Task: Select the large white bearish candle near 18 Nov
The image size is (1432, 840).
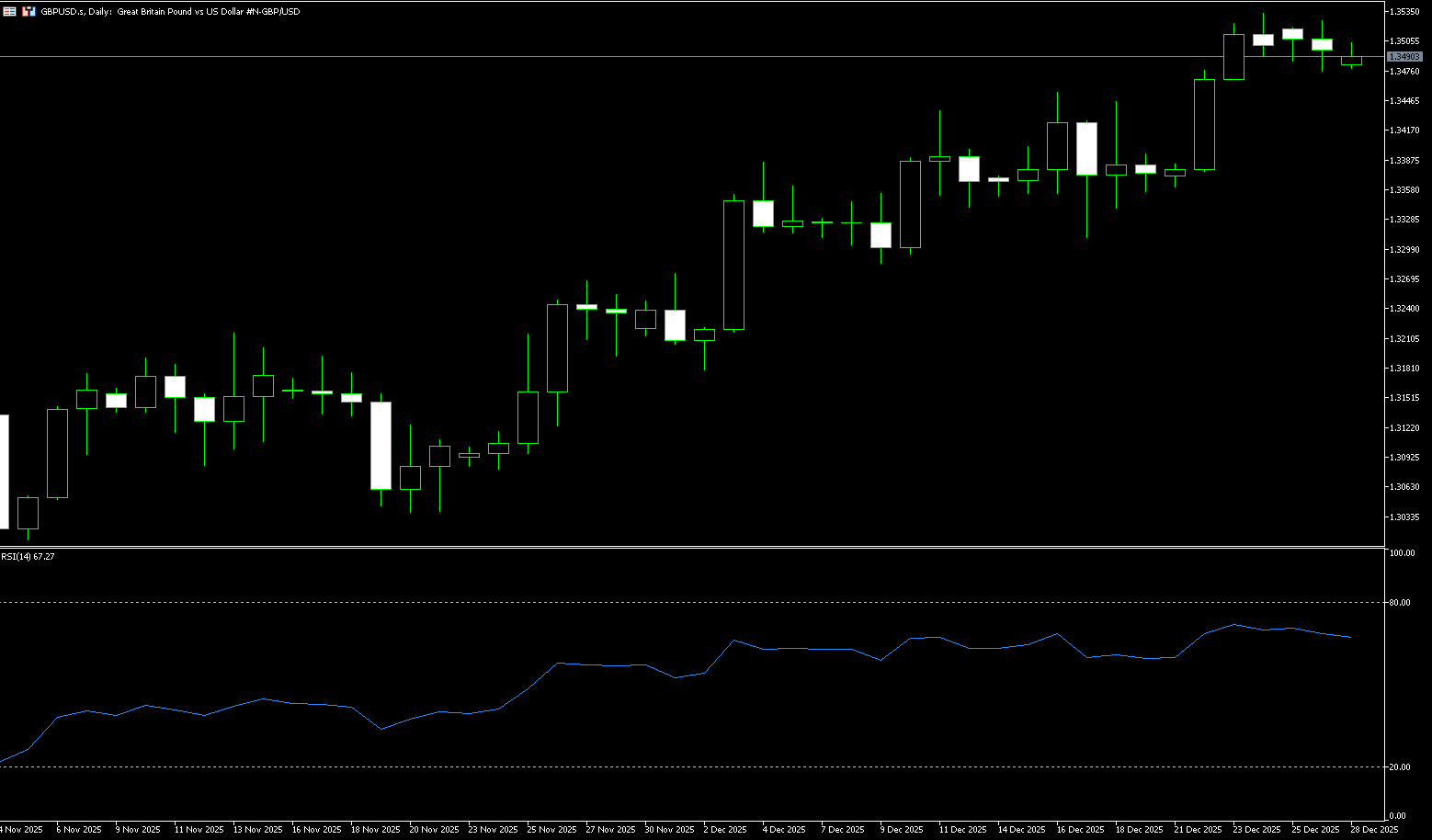Action: click(381, 446)
